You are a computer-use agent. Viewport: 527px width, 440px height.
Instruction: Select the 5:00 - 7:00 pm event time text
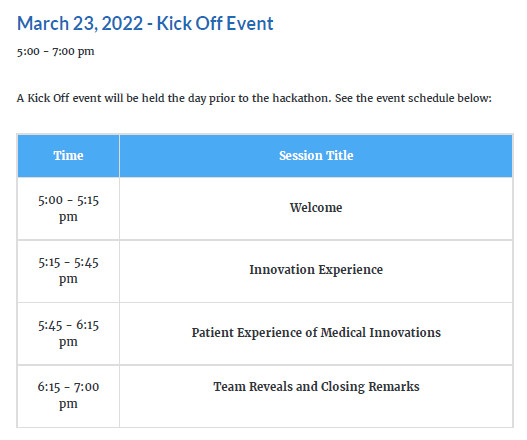coord(55,51)
